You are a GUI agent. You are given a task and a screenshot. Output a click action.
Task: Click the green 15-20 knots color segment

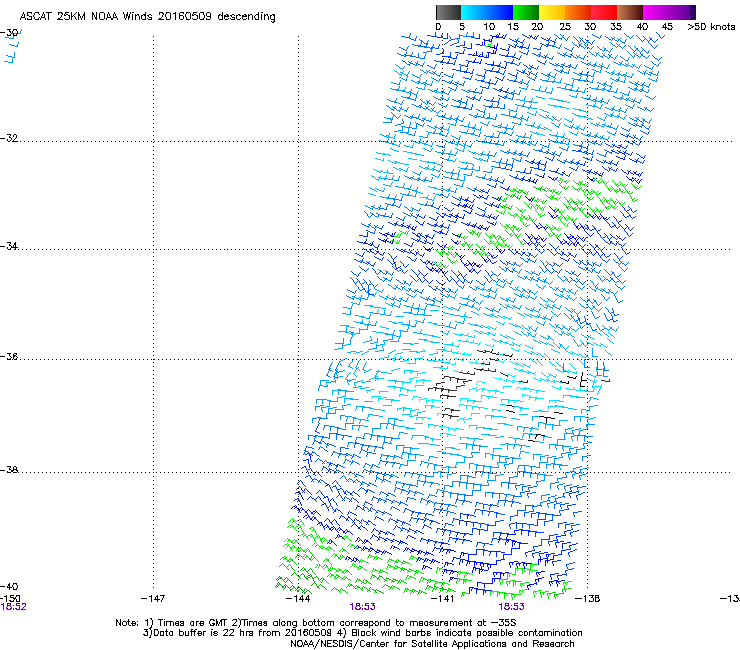(526, 12)
